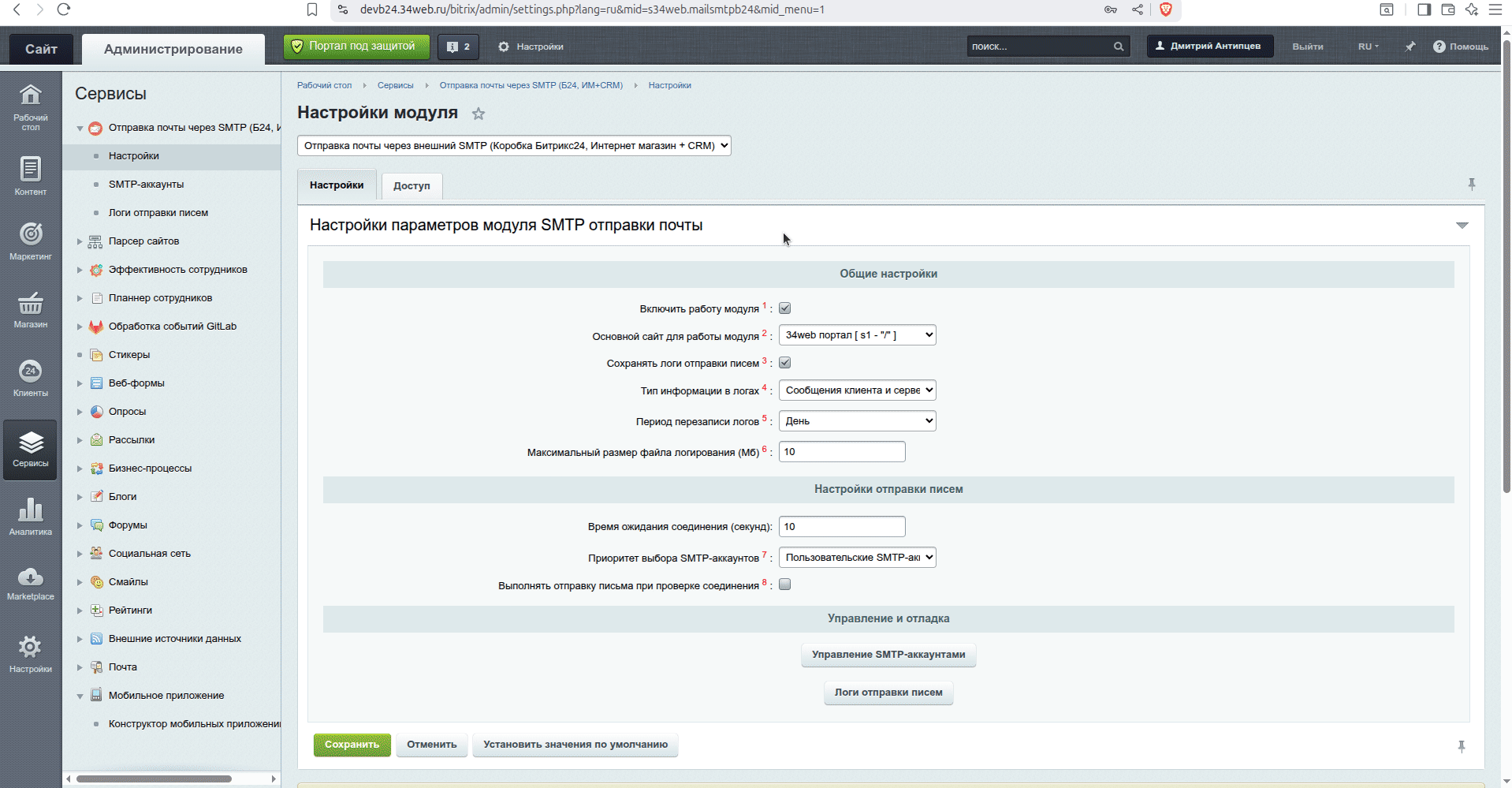Open the Рабочий стол sidebar section
The width and height of the screenshot is (1512, 788).
click(x=30, y=106)
